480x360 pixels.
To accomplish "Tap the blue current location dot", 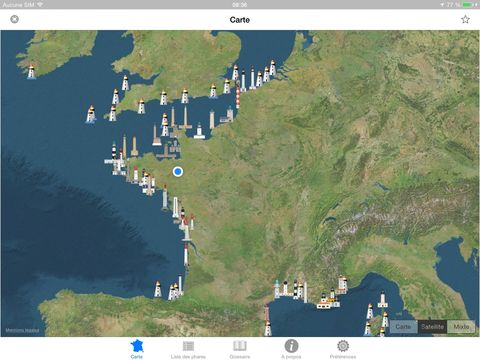I will click(178, 172).
